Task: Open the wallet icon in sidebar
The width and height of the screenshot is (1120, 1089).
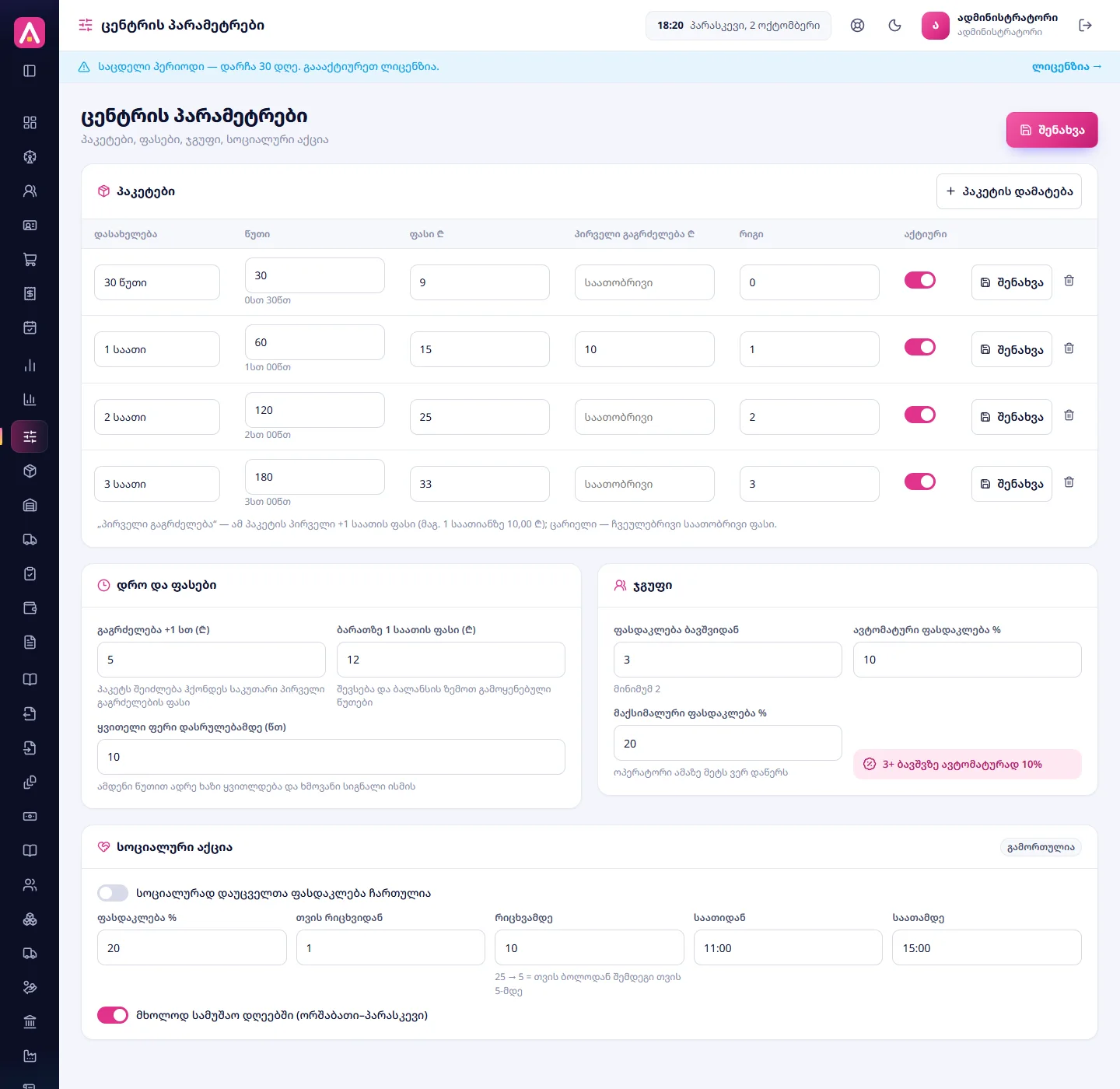Action: click(x=30, y=608)
